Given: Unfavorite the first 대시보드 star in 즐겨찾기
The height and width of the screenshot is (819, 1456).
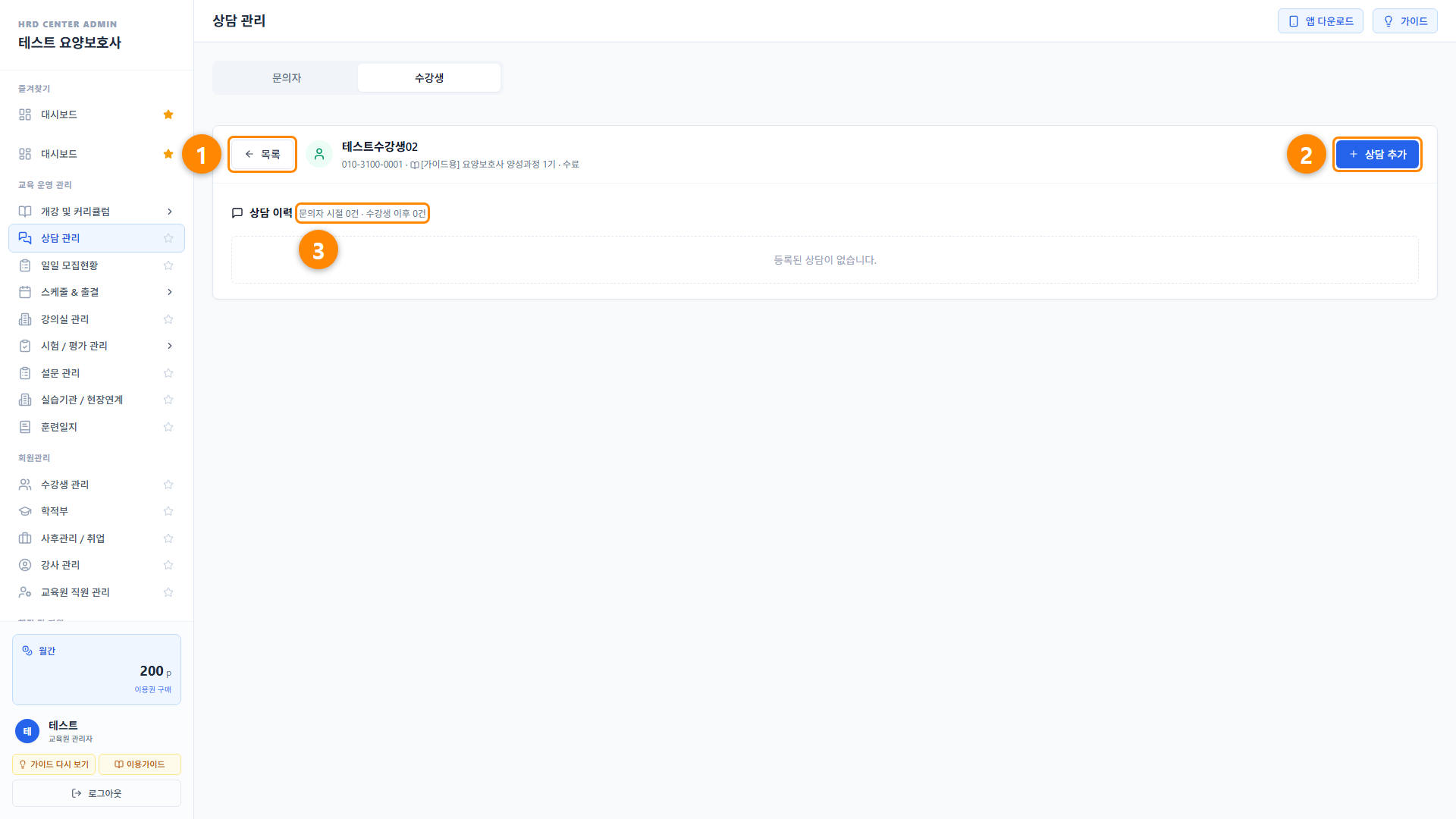Looking at the screenshot, I should pos(168,115).
